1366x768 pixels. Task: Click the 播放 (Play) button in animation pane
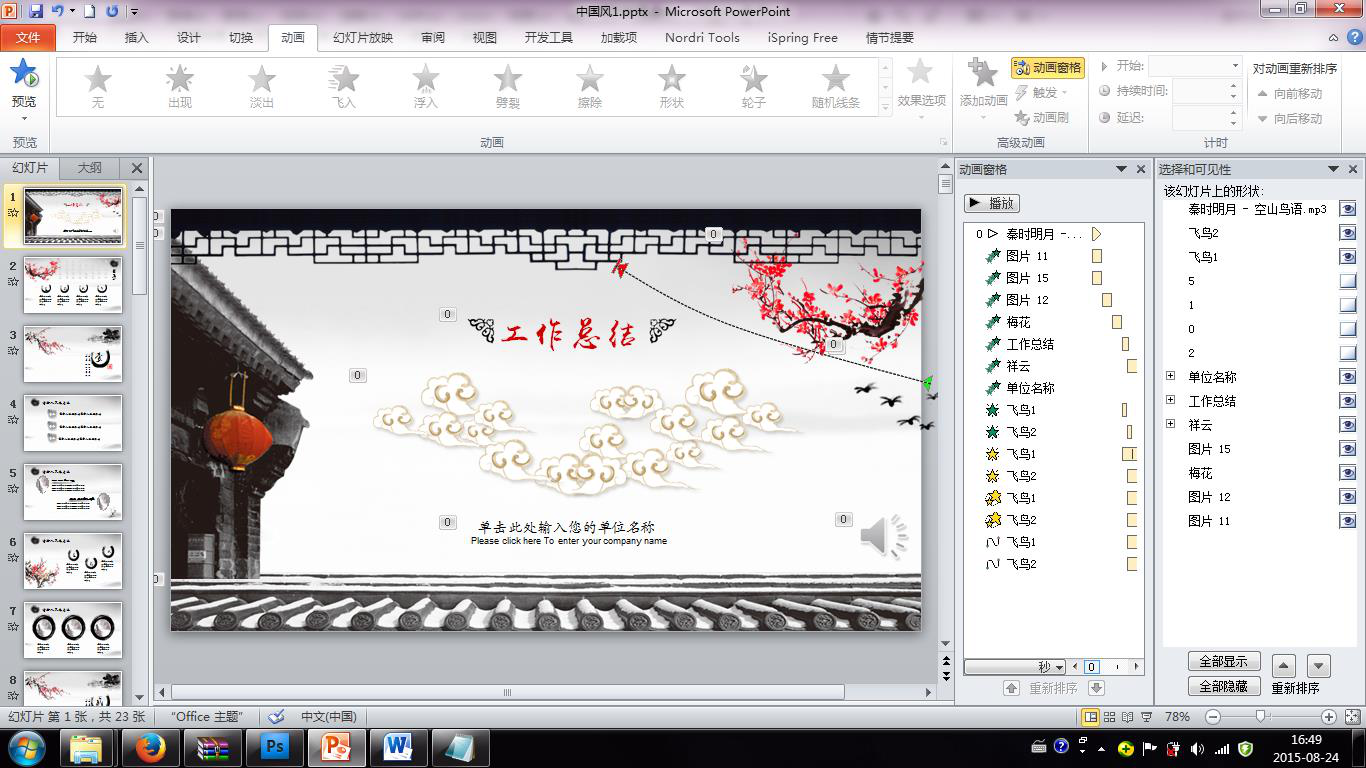(992, 203)
